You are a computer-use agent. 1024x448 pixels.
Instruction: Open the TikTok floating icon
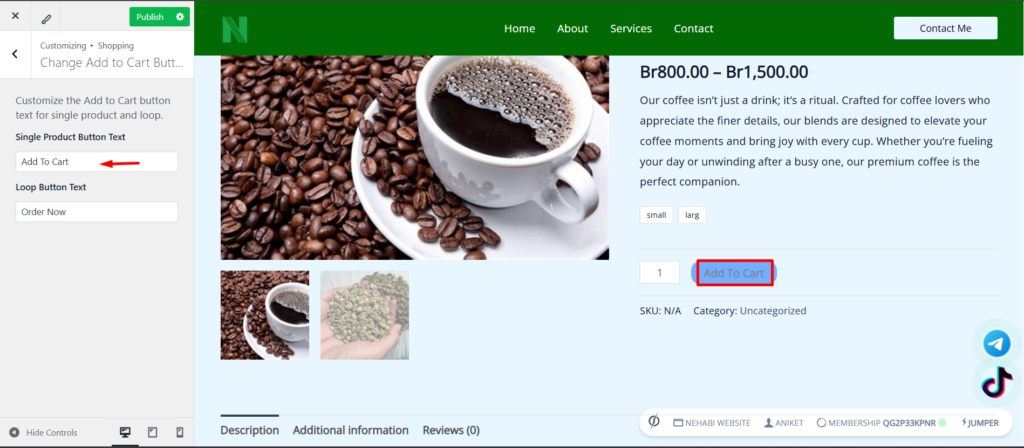coord(997,382)
